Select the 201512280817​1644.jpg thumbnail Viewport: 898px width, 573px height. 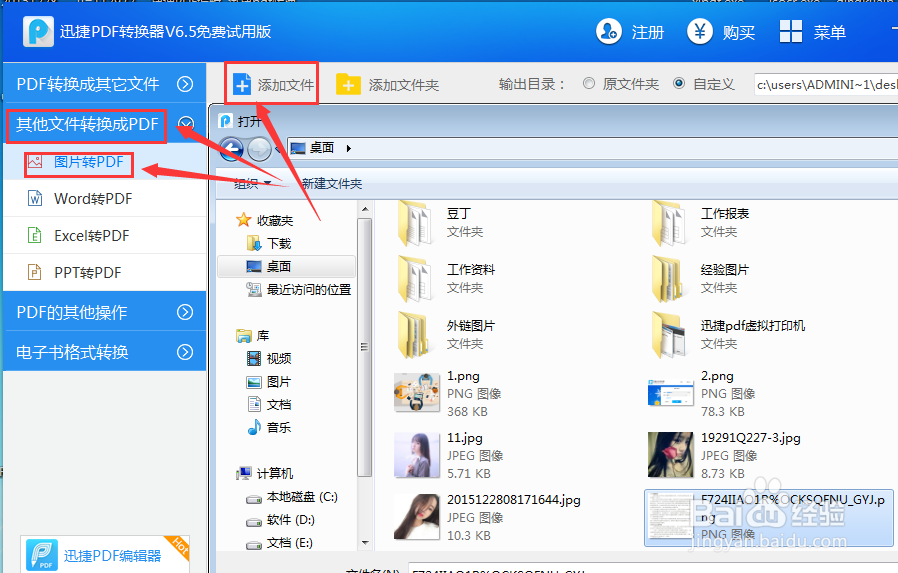[x=416, y=517]
